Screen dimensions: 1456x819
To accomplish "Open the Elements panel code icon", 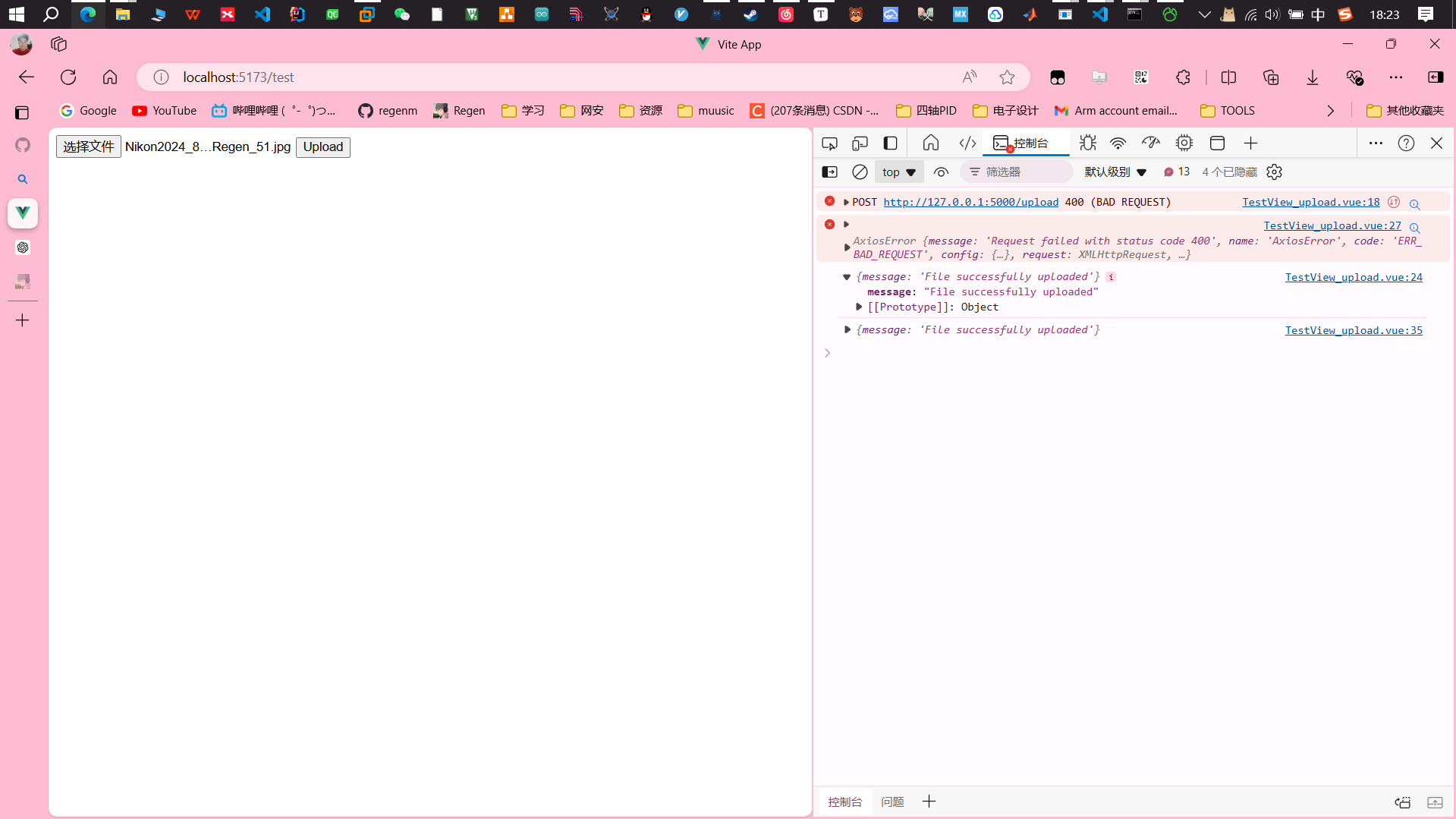I will coord(967,143).
